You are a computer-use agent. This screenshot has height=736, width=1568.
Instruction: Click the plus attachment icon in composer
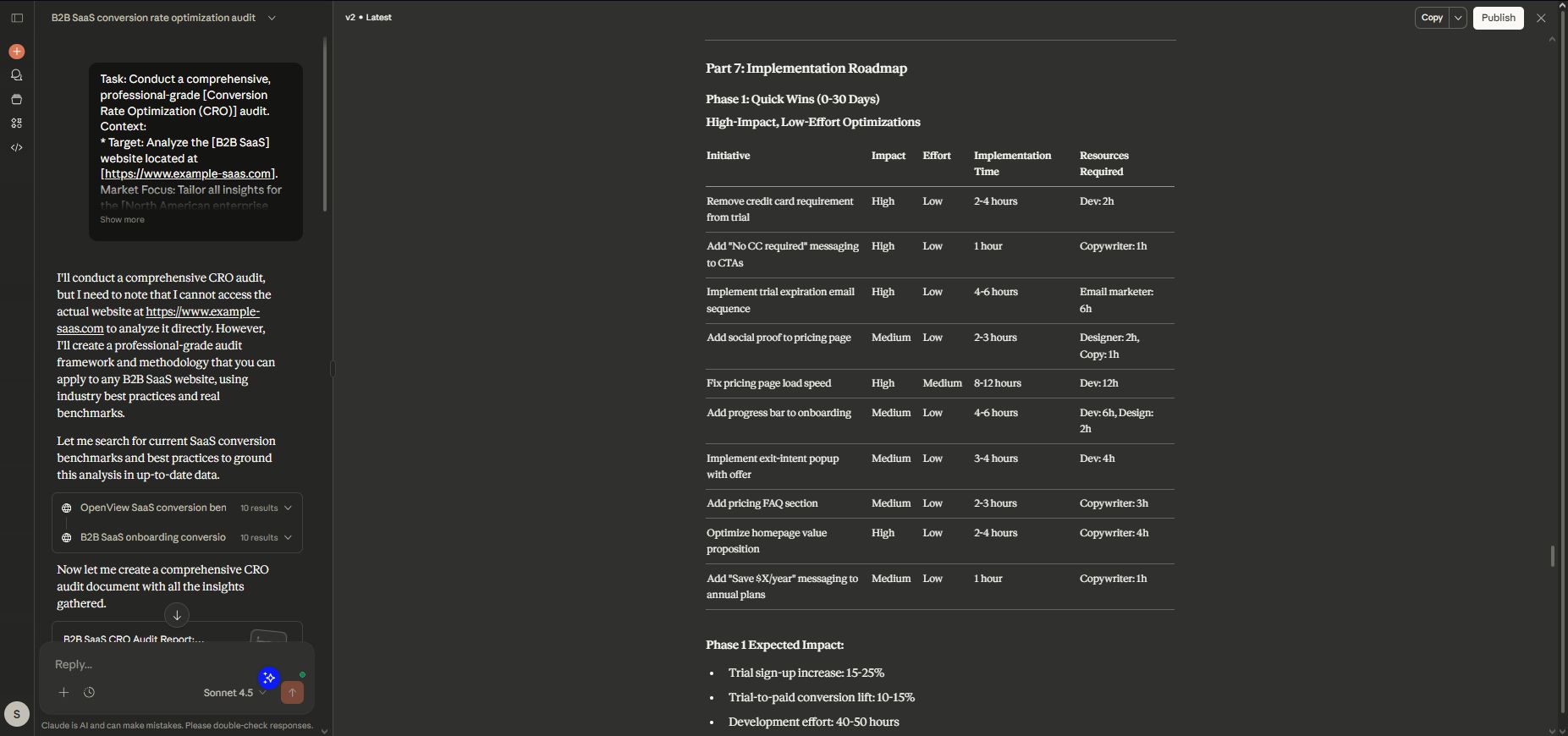point(63,693)
